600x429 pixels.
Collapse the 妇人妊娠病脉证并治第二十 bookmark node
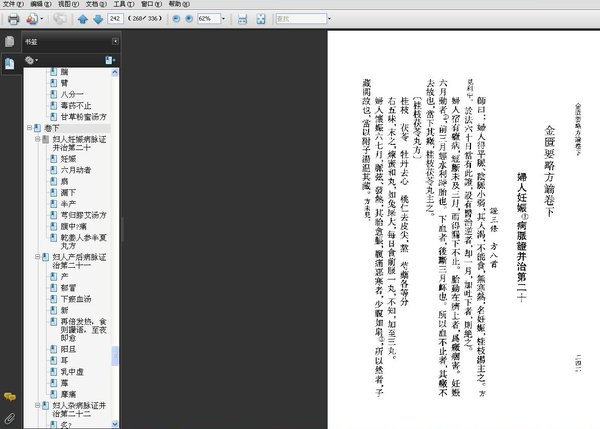coord(38,139)
